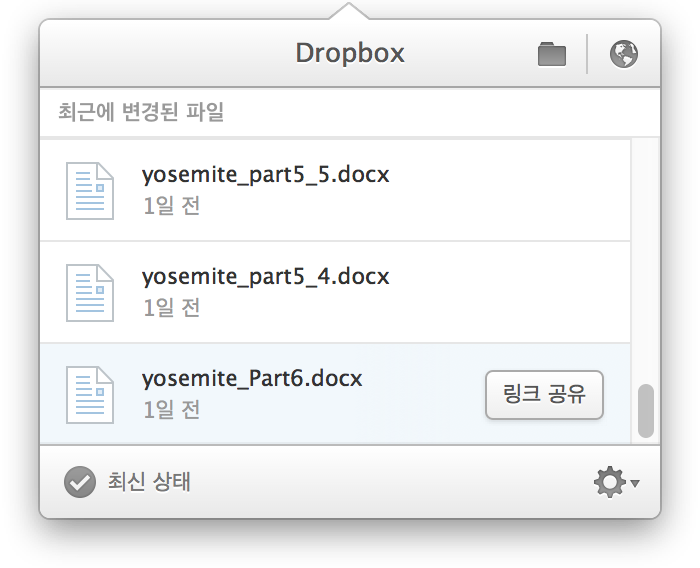Click the sync status checkmark icon
This screenshot has width=700, height=568.
tap(79, 482)
